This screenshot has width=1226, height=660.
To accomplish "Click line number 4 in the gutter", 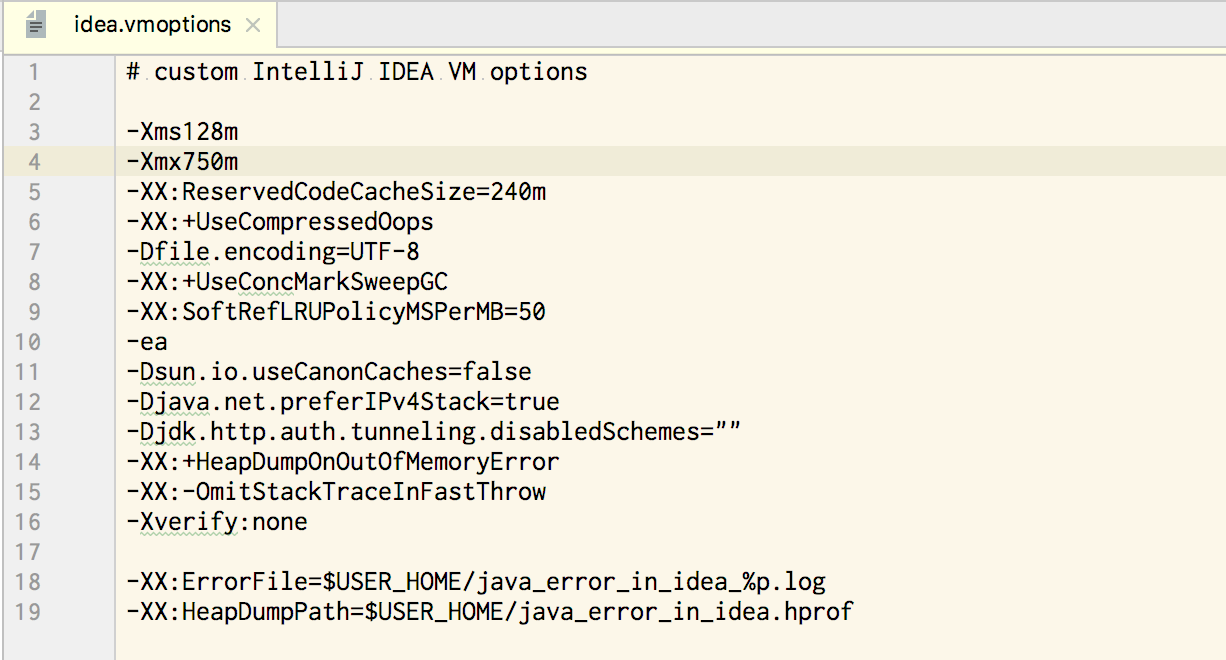I will click(x=34, y=161).
